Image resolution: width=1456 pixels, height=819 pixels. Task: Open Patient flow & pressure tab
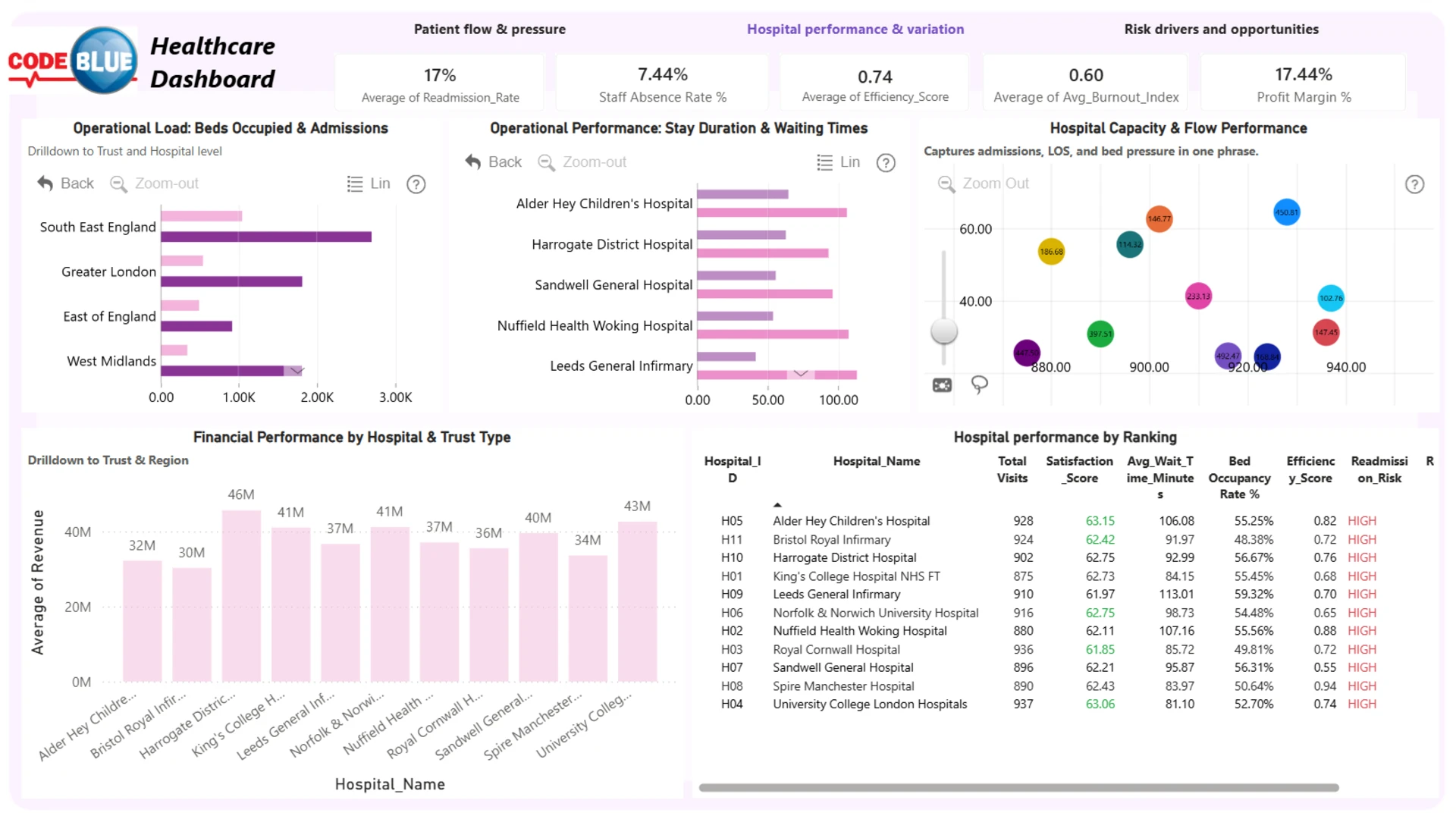pyautogui.click(x=490, y=29)
